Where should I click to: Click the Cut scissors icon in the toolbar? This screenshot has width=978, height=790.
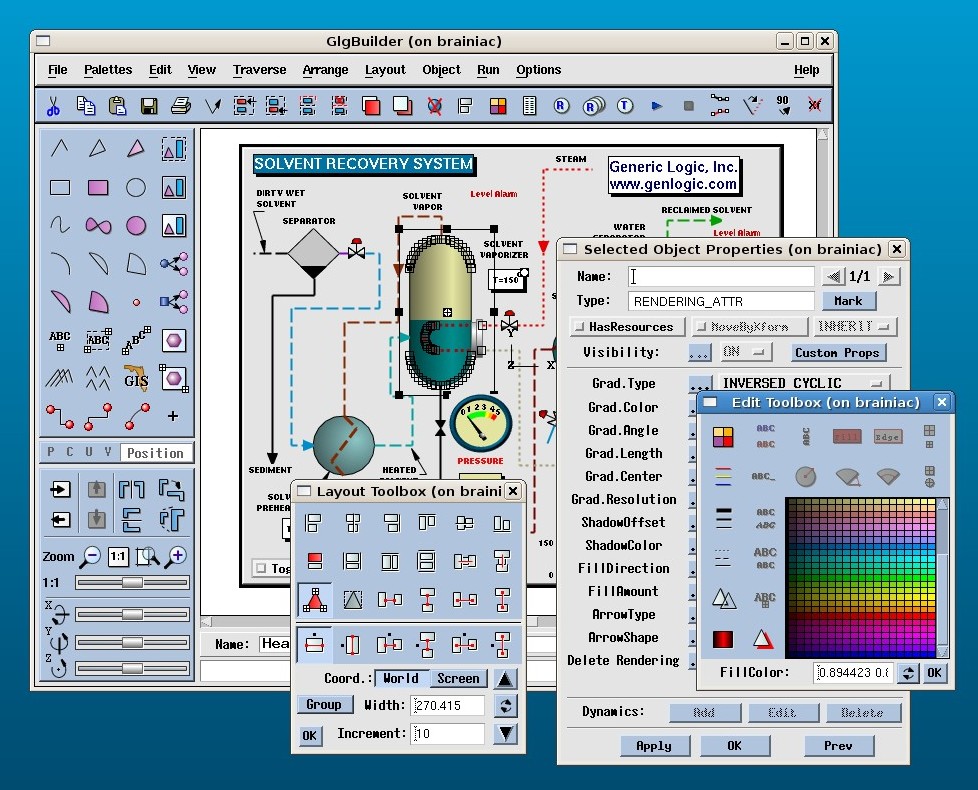coord(52,105)
